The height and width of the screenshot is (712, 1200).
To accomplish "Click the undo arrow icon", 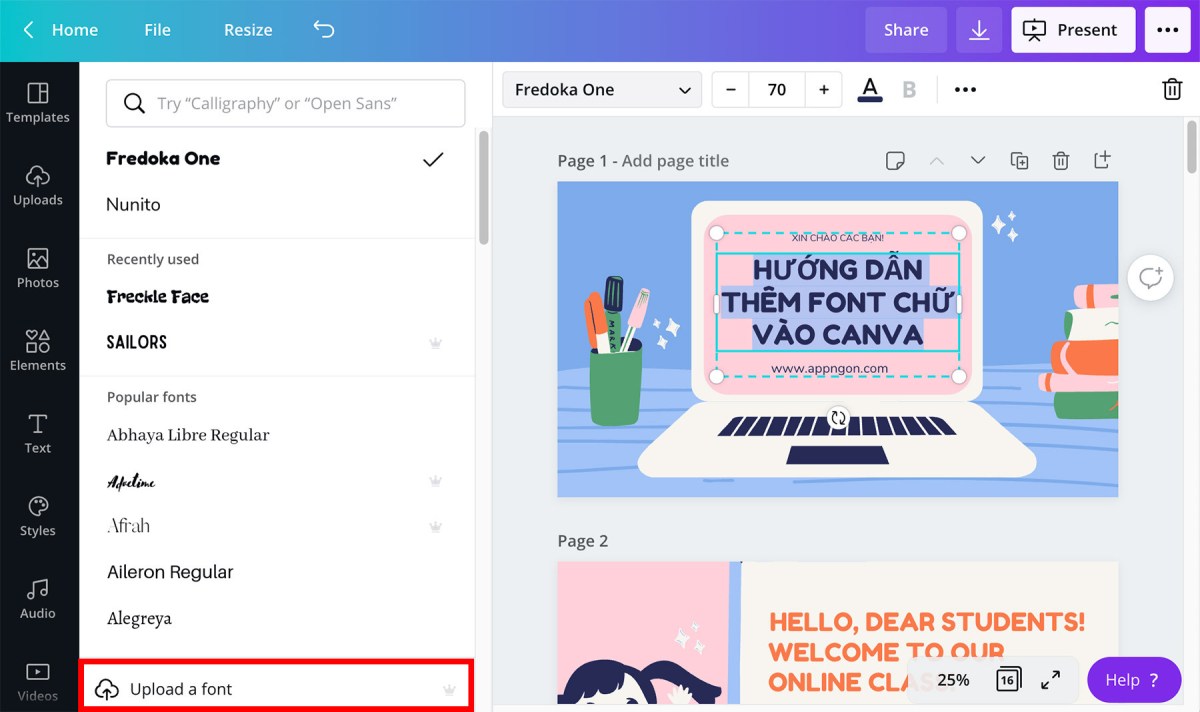I will coord(324,29).
